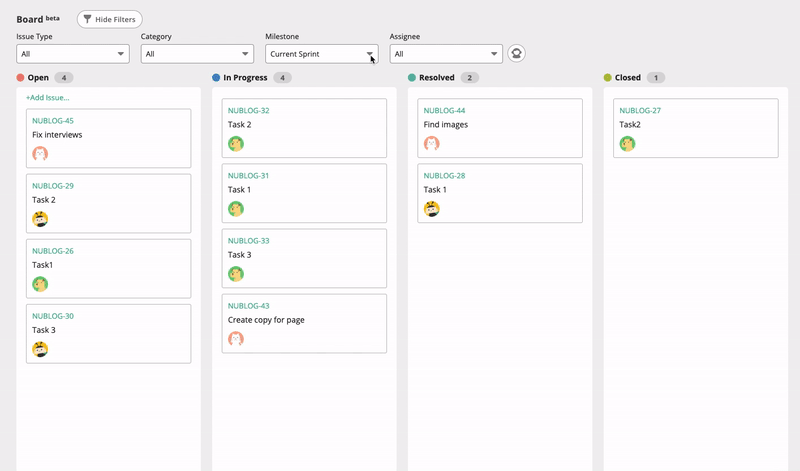The image size is (800, 471).
Task: Click the In Progress count badge
Action: [x=282, y=78]
